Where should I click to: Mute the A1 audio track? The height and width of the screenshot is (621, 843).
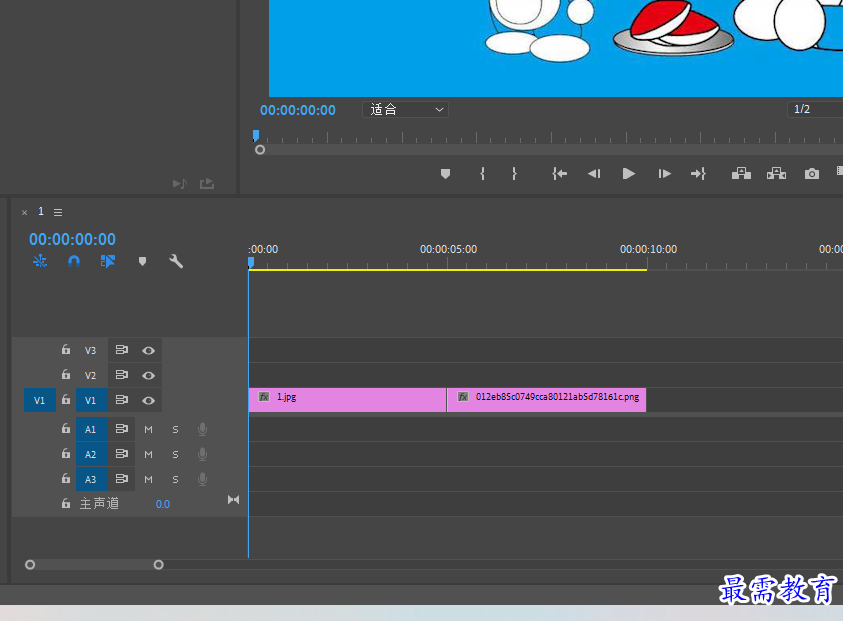(148, 430)
